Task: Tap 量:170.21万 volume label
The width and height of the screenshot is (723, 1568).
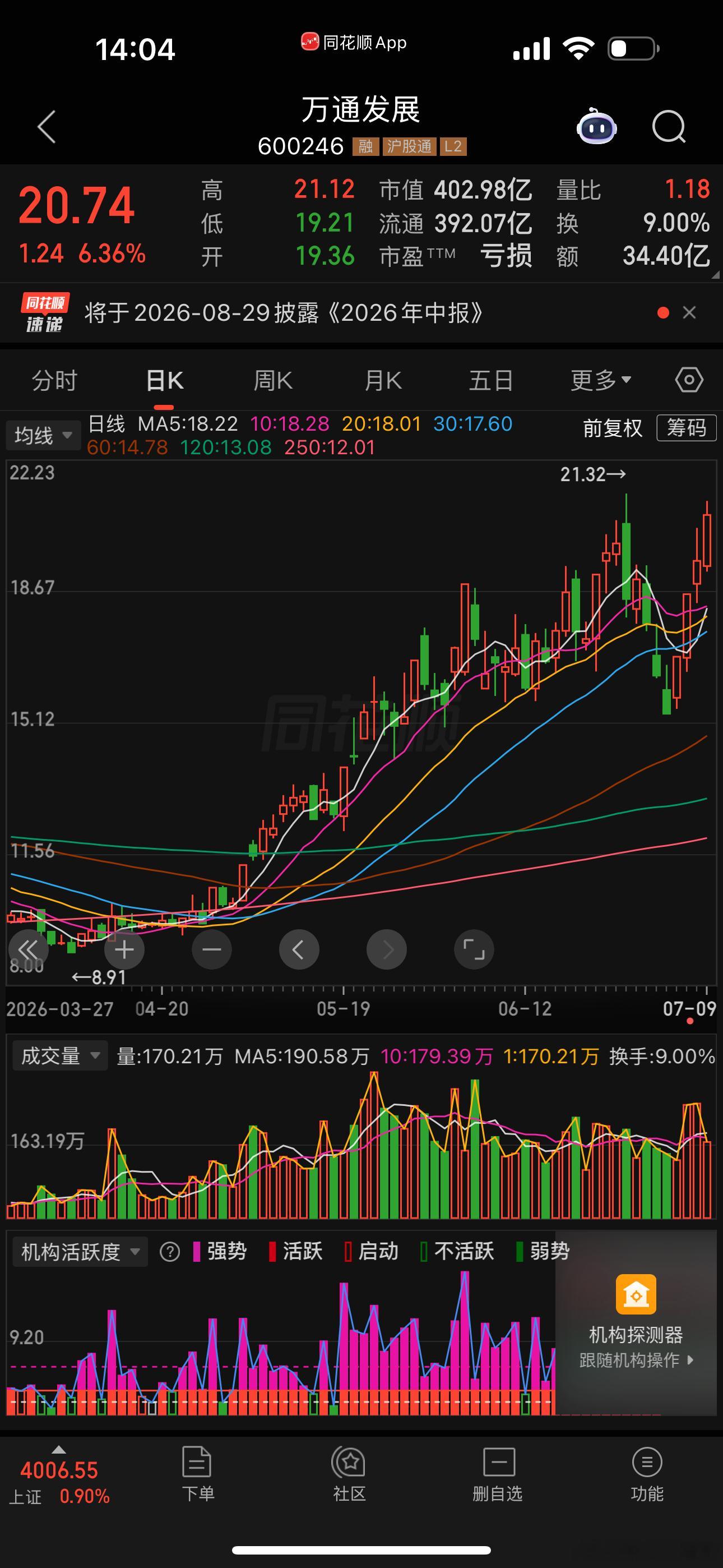Action: 170,1056
